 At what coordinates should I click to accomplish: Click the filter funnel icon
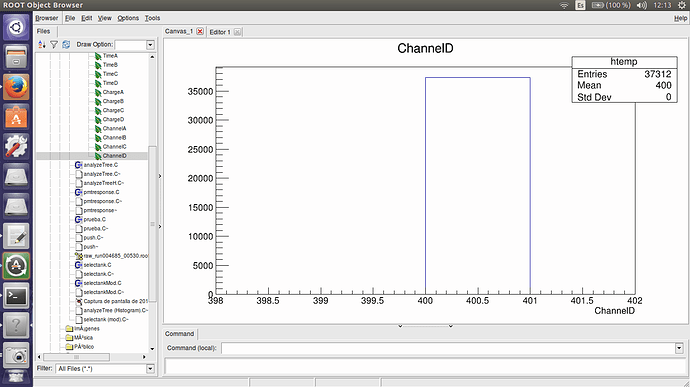54,44
